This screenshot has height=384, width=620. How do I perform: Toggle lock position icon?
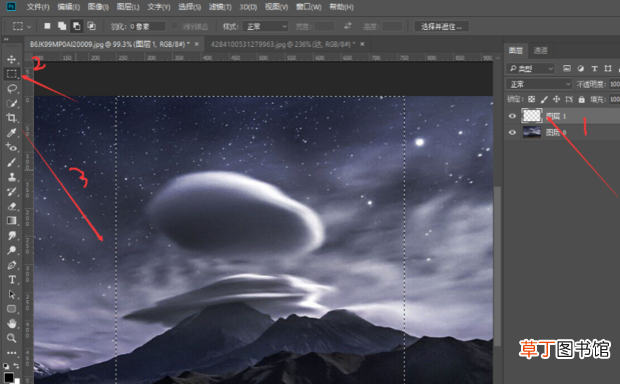(556, 99)
